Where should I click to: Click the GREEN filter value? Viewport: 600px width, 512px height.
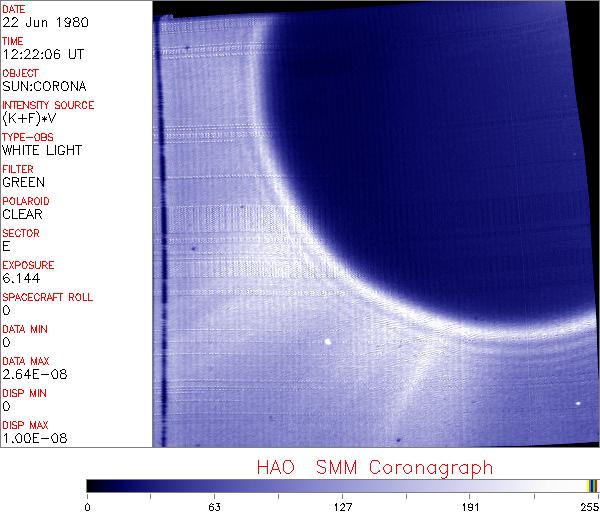click(24, 182)
